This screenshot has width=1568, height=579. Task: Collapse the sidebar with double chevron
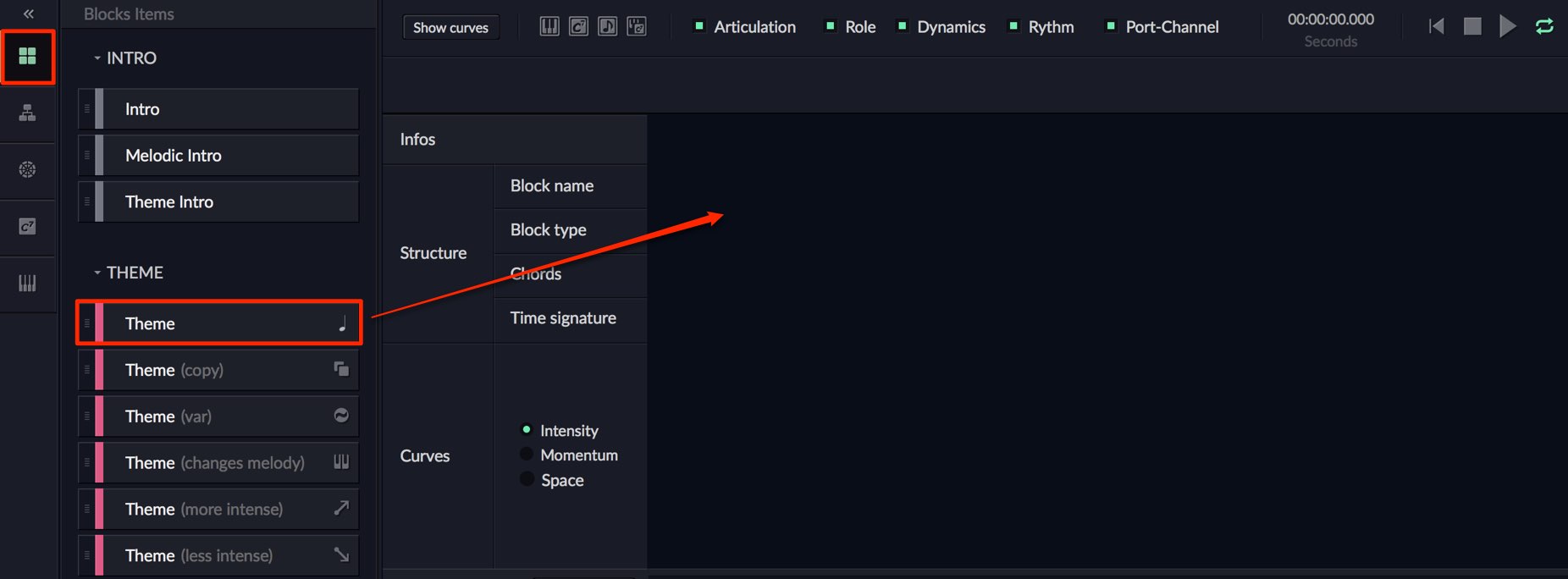point(28,14)
